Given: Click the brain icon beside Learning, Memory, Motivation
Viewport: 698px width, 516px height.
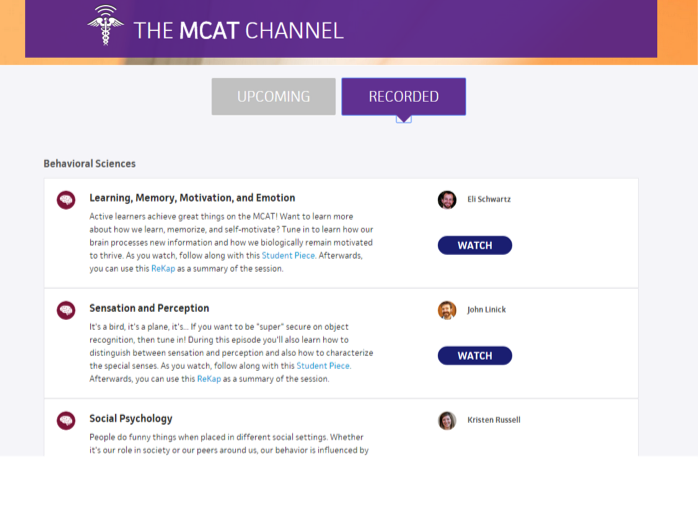Looking at the screenshot, I should click(x=66, y=200).
